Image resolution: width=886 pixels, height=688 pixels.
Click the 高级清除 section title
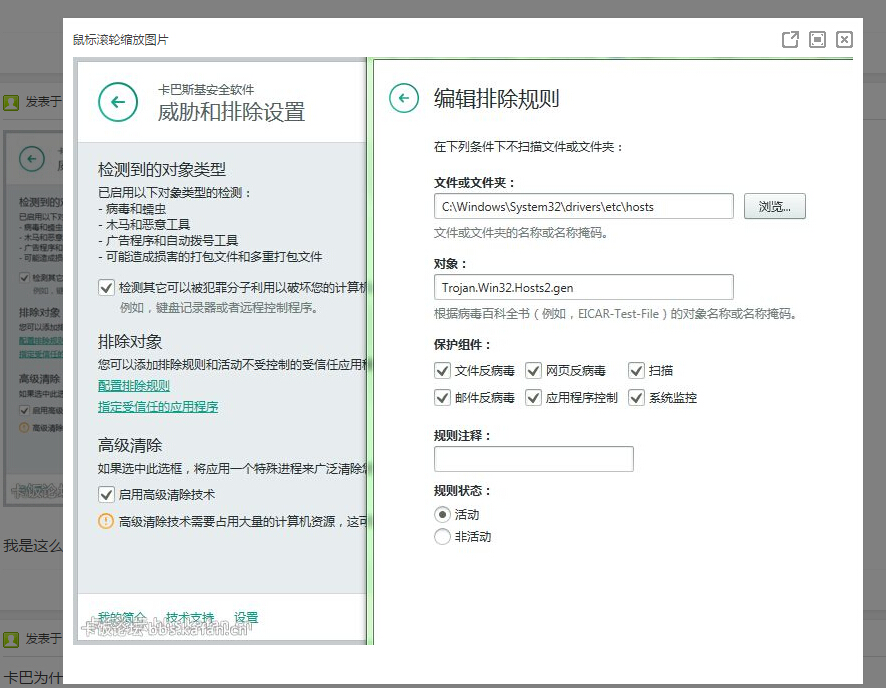tap(130, 445)
